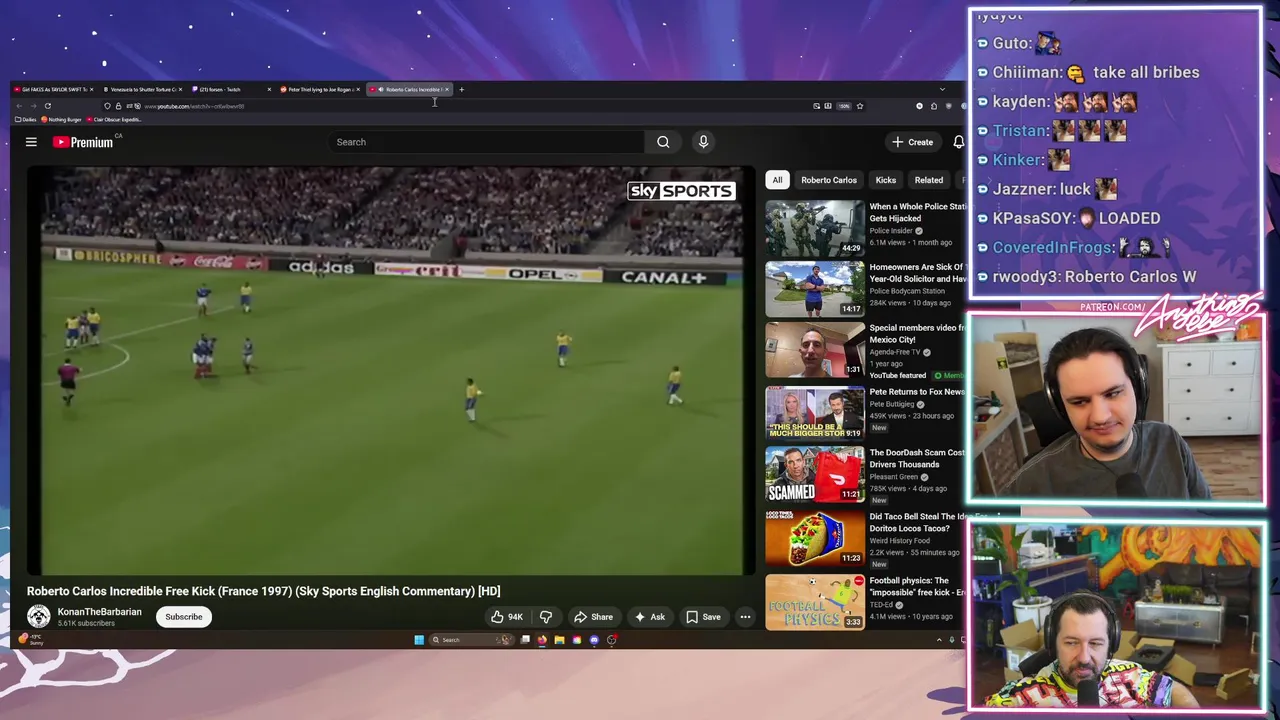The width and height of the screenshot is (1280, 720).
Task: Switch to the Peter Thiel Joe Rogan tab
Action: [320, 89]
